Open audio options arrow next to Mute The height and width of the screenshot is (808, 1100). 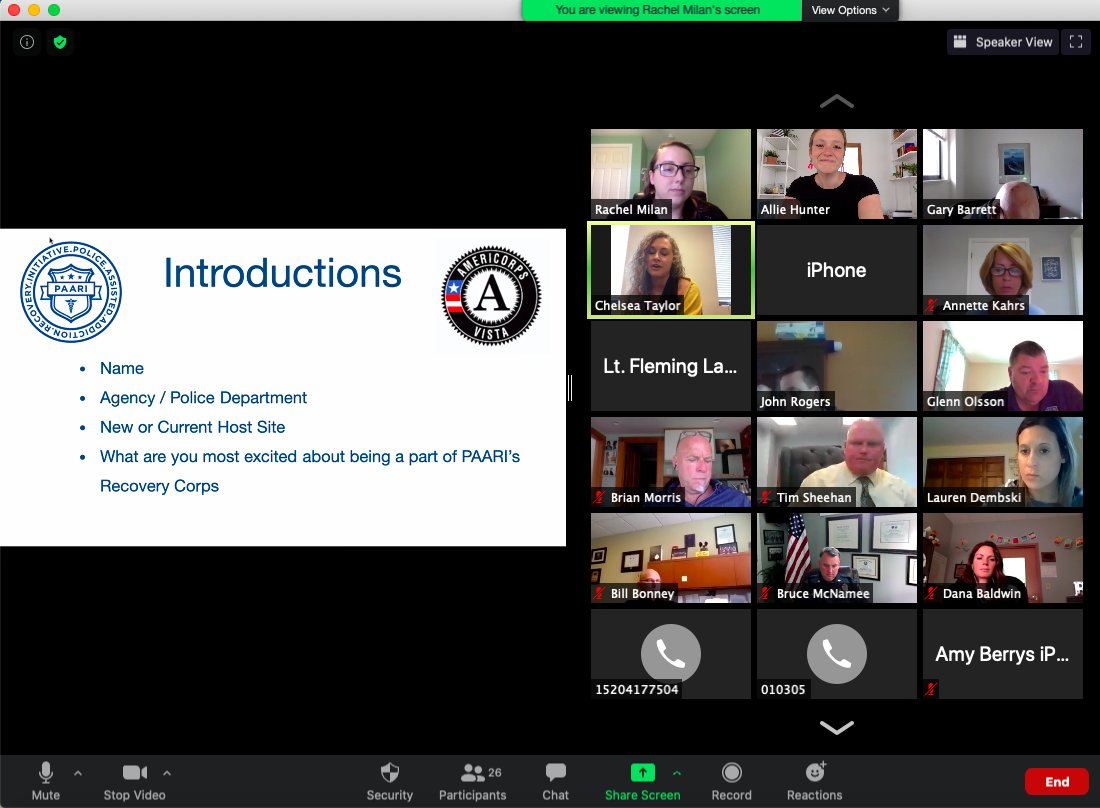tap(78, 773)
